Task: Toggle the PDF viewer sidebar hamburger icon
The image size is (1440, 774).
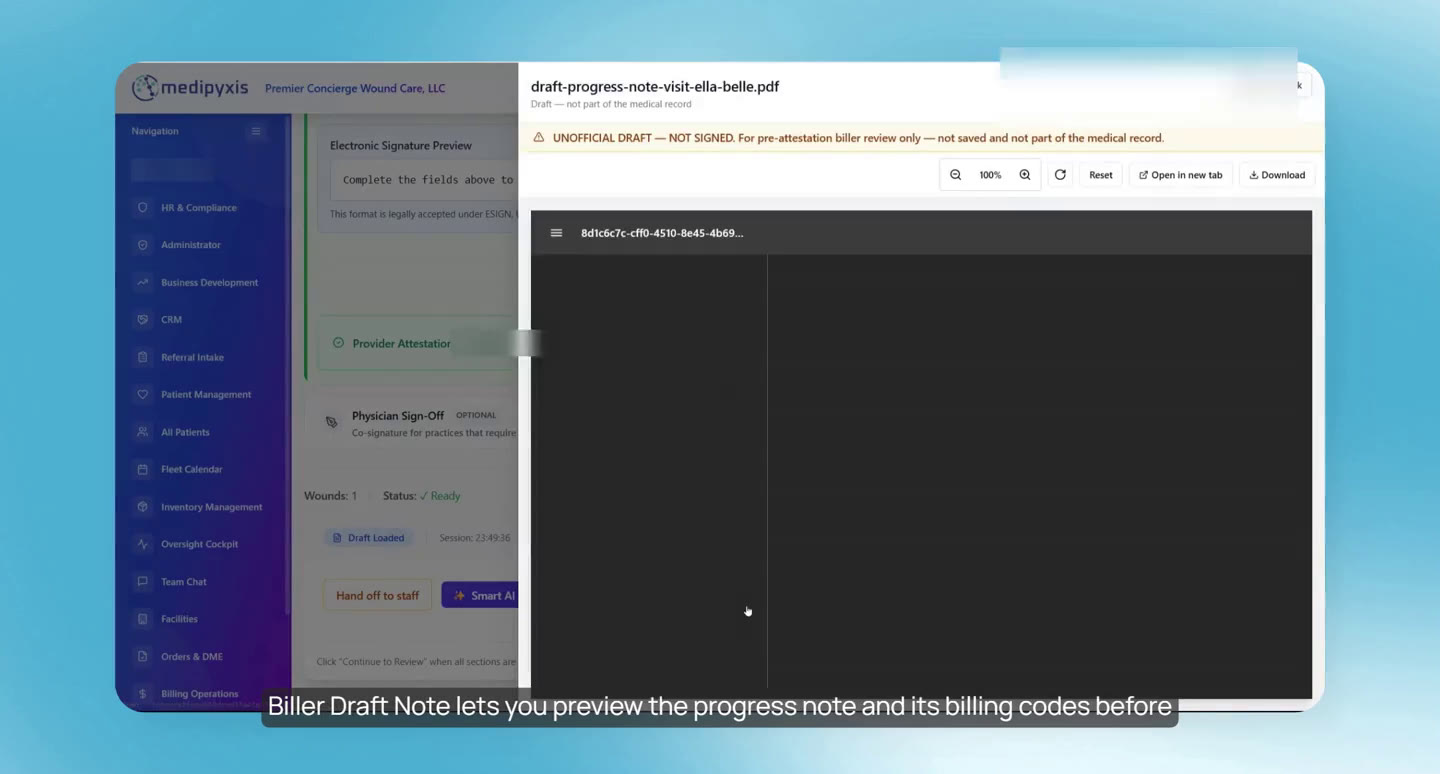Action: (x=556, y=233)
